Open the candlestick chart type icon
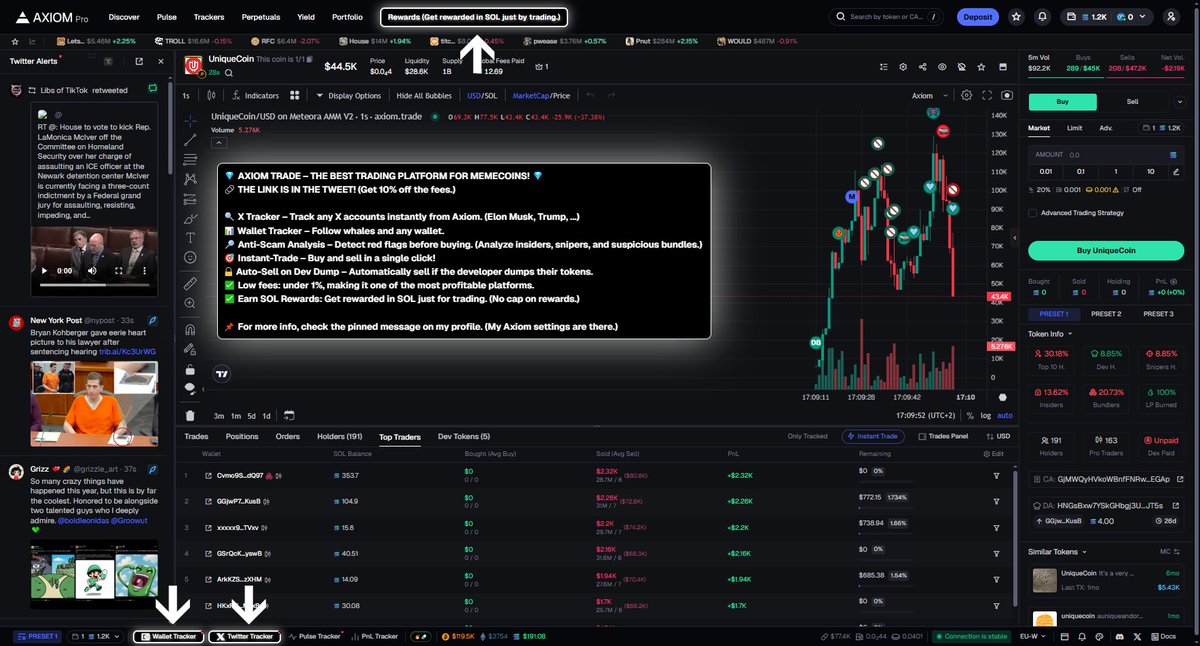Viewport: 1200px width, 646px height. (211, 95)
